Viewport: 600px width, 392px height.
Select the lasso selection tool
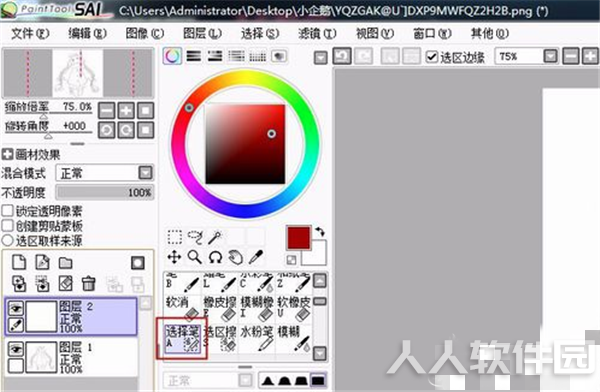195,237
